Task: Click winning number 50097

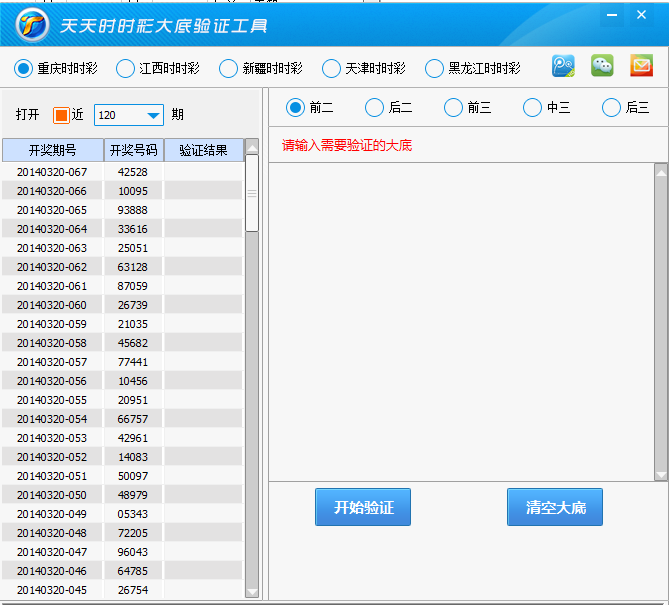Action: click(133, 476)
